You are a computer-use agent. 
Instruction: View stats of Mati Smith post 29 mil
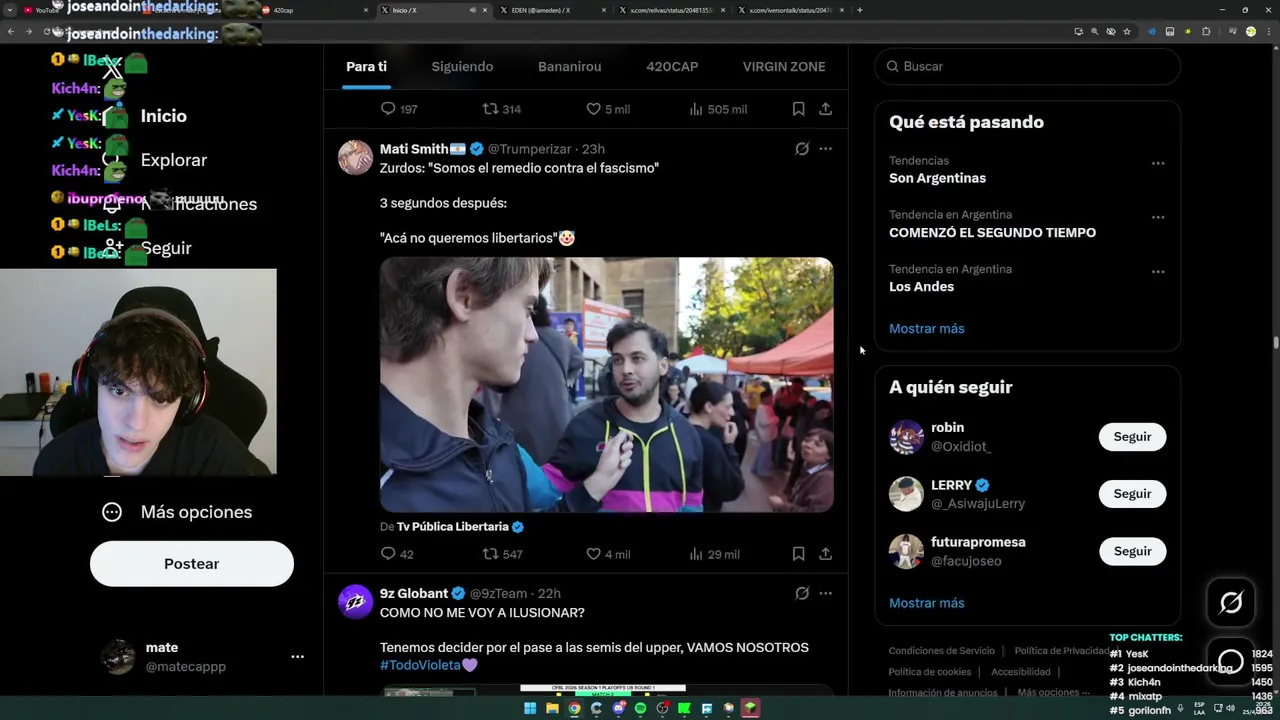(714, 554)
